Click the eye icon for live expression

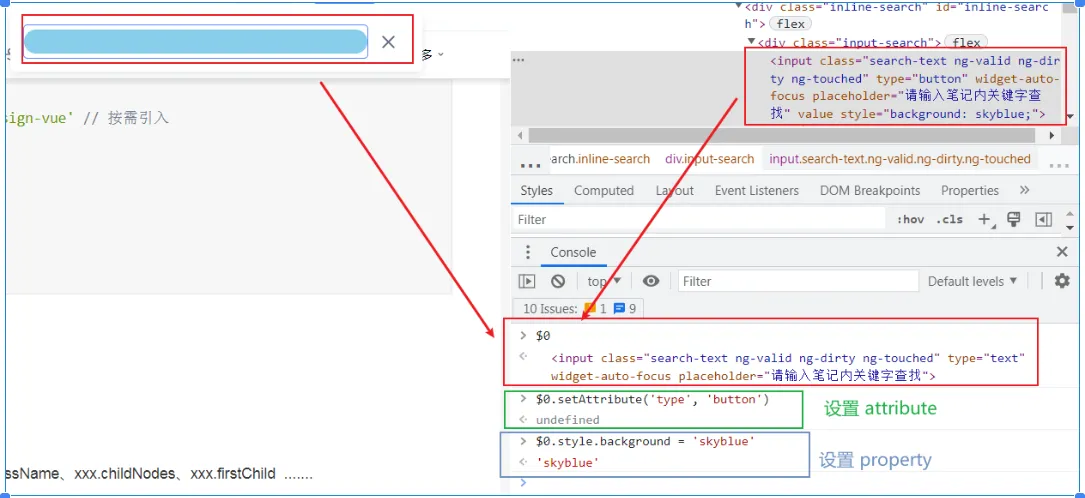click(651, 281)
